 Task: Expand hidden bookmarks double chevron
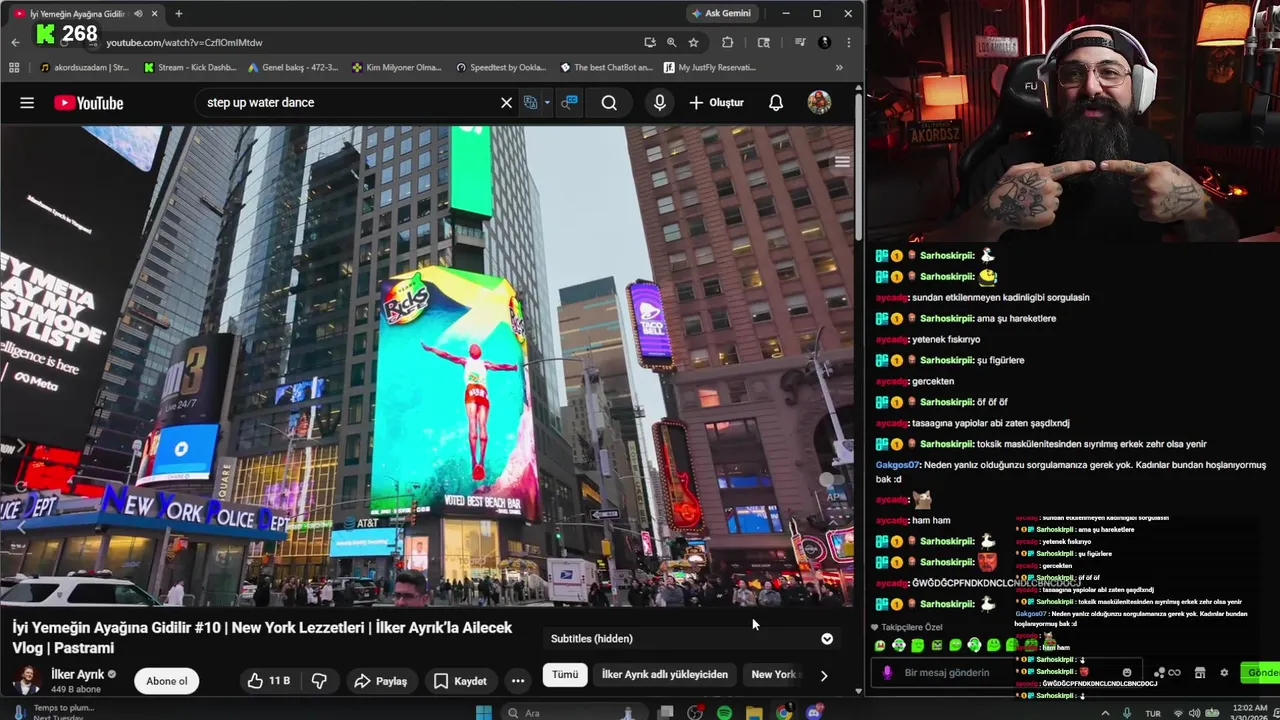click(x=839, y=68)
